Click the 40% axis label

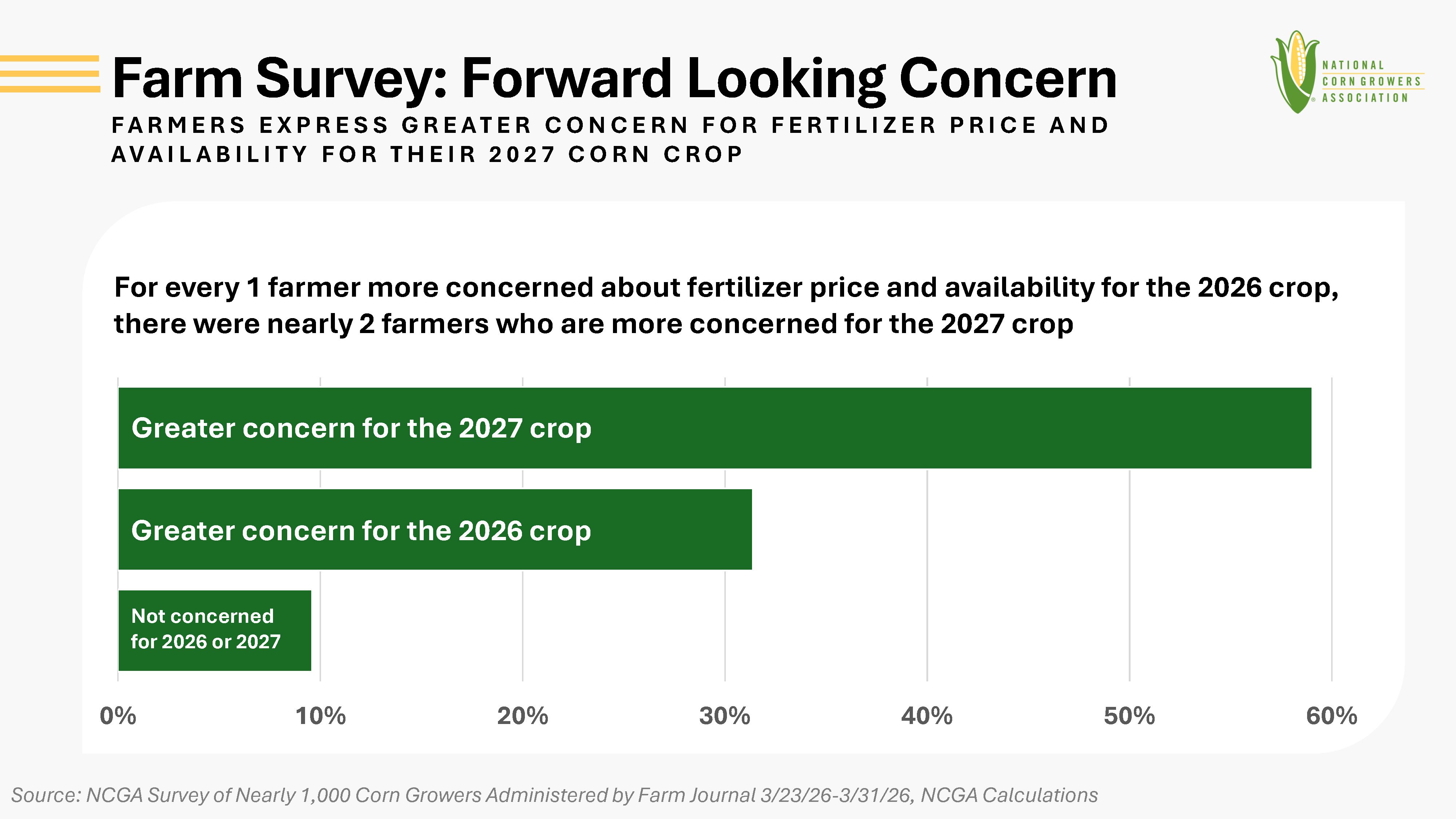(927, 716)
